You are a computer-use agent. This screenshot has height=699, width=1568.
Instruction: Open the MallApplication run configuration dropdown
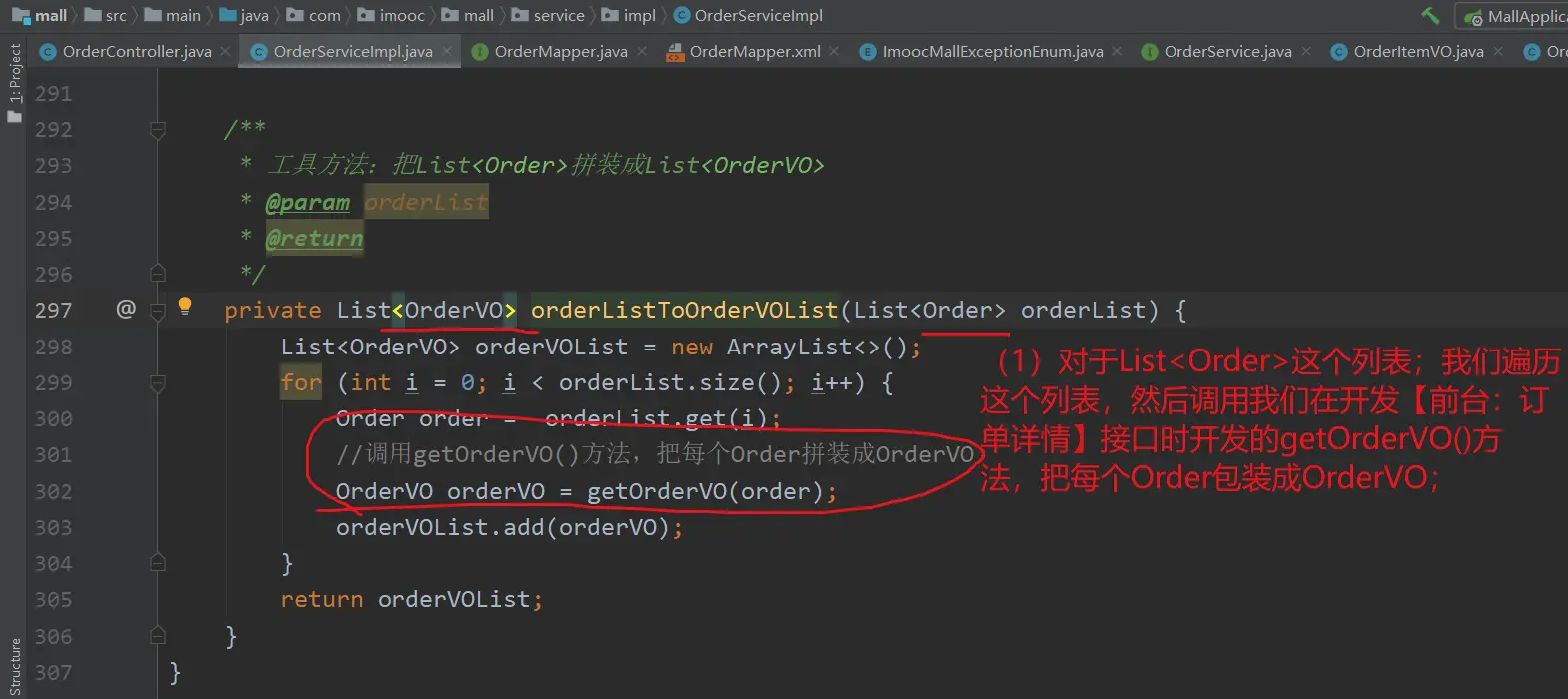point(1514,16)
